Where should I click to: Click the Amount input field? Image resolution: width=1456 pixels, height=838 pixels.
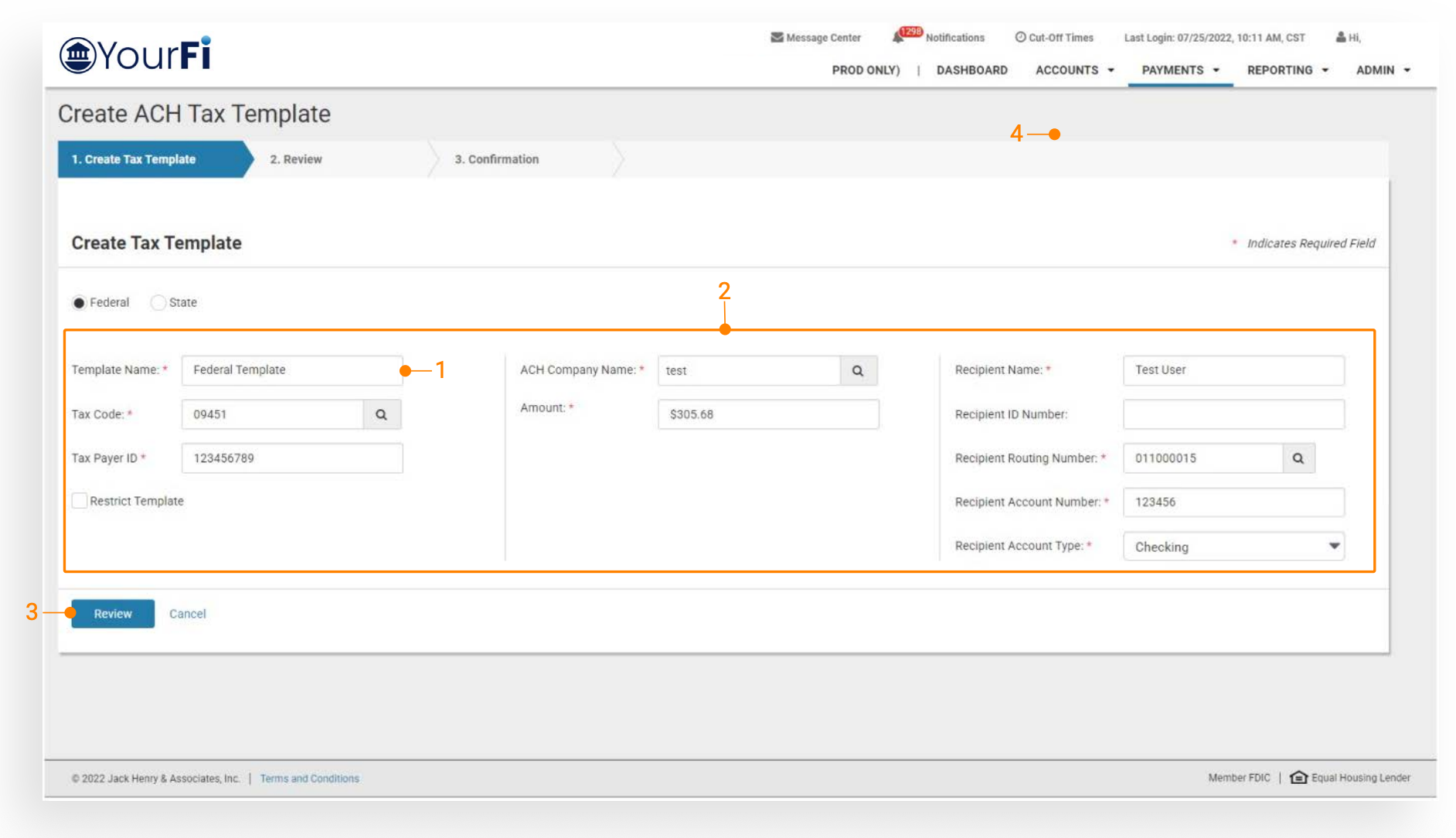pos(767,414)
